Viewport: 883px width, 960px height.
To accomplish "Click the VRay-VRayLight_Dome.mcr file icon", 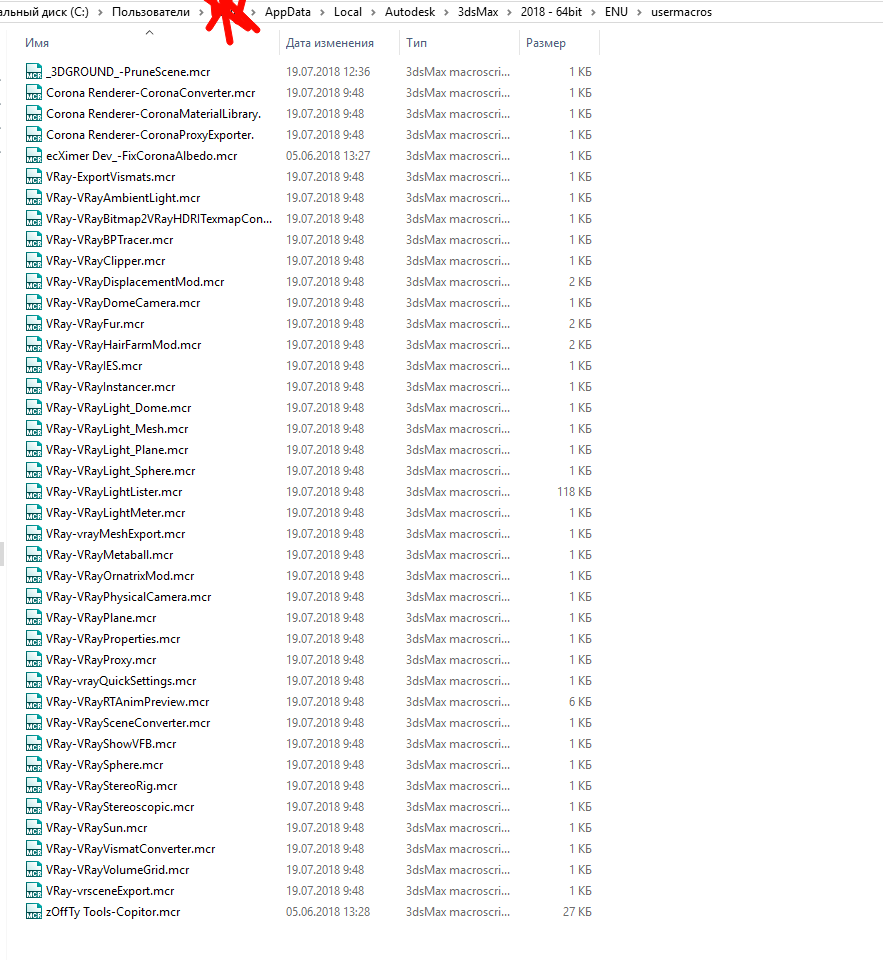I will (x=34, y=408).
